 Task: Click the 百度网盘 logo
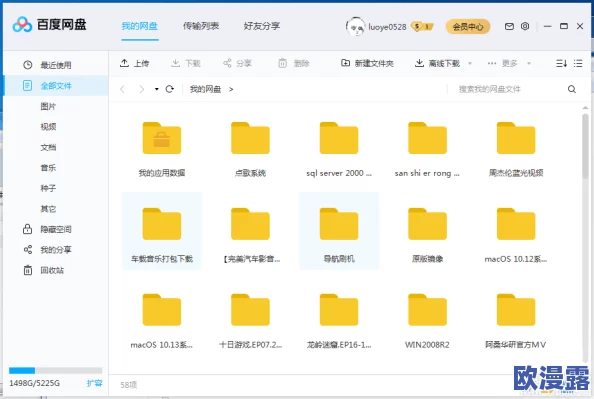[50, 25]
